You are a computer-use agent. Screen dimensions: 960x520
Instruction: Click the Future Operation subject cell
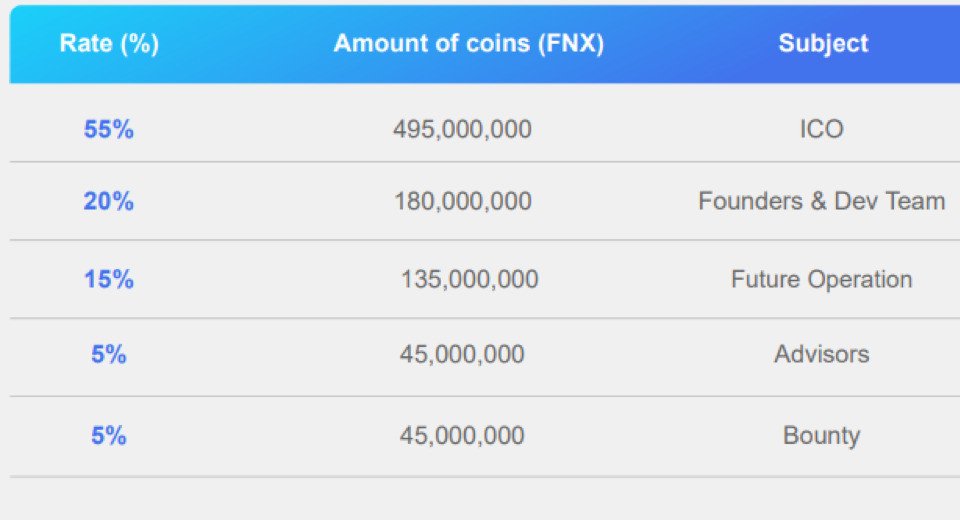pyautogui.click(x=822, y=279)
